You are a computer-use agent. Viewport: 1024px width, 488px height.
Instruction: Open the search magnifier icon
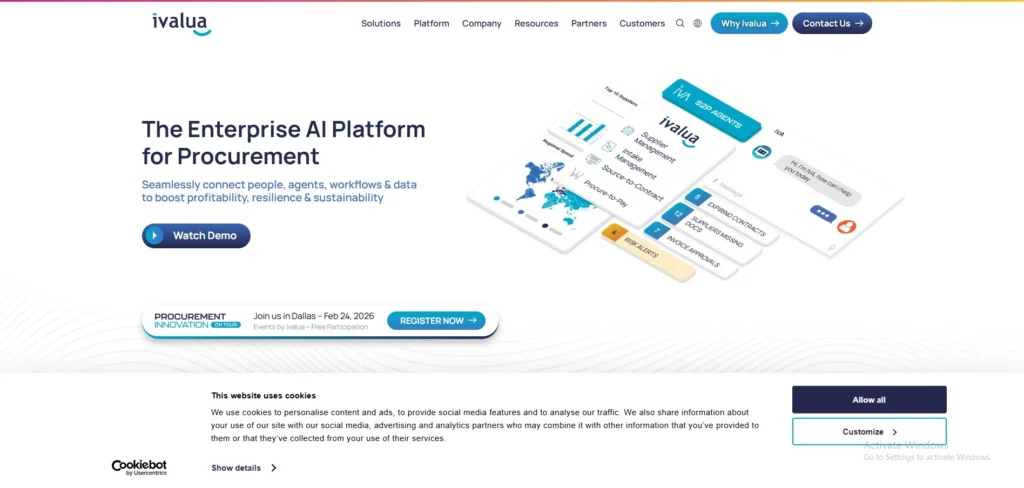680,24
